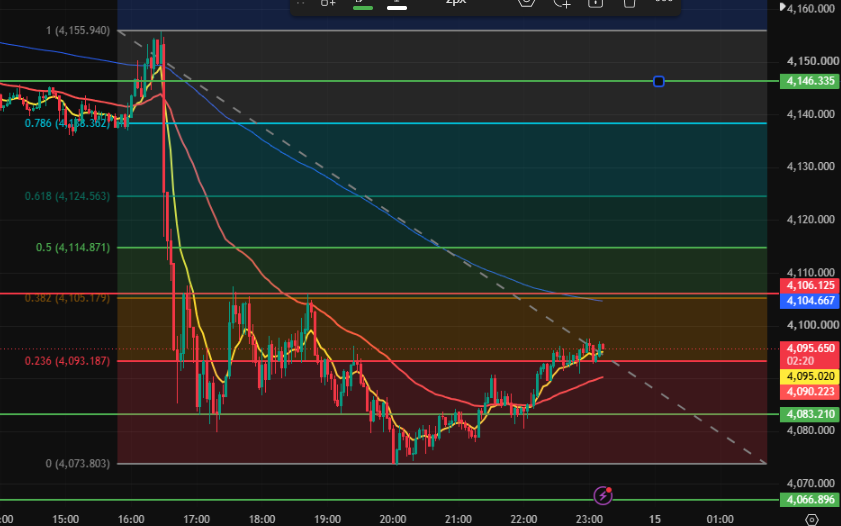Select the blue anchor handle on the green line
The image size is (841, 526).
tap(659, 82)
